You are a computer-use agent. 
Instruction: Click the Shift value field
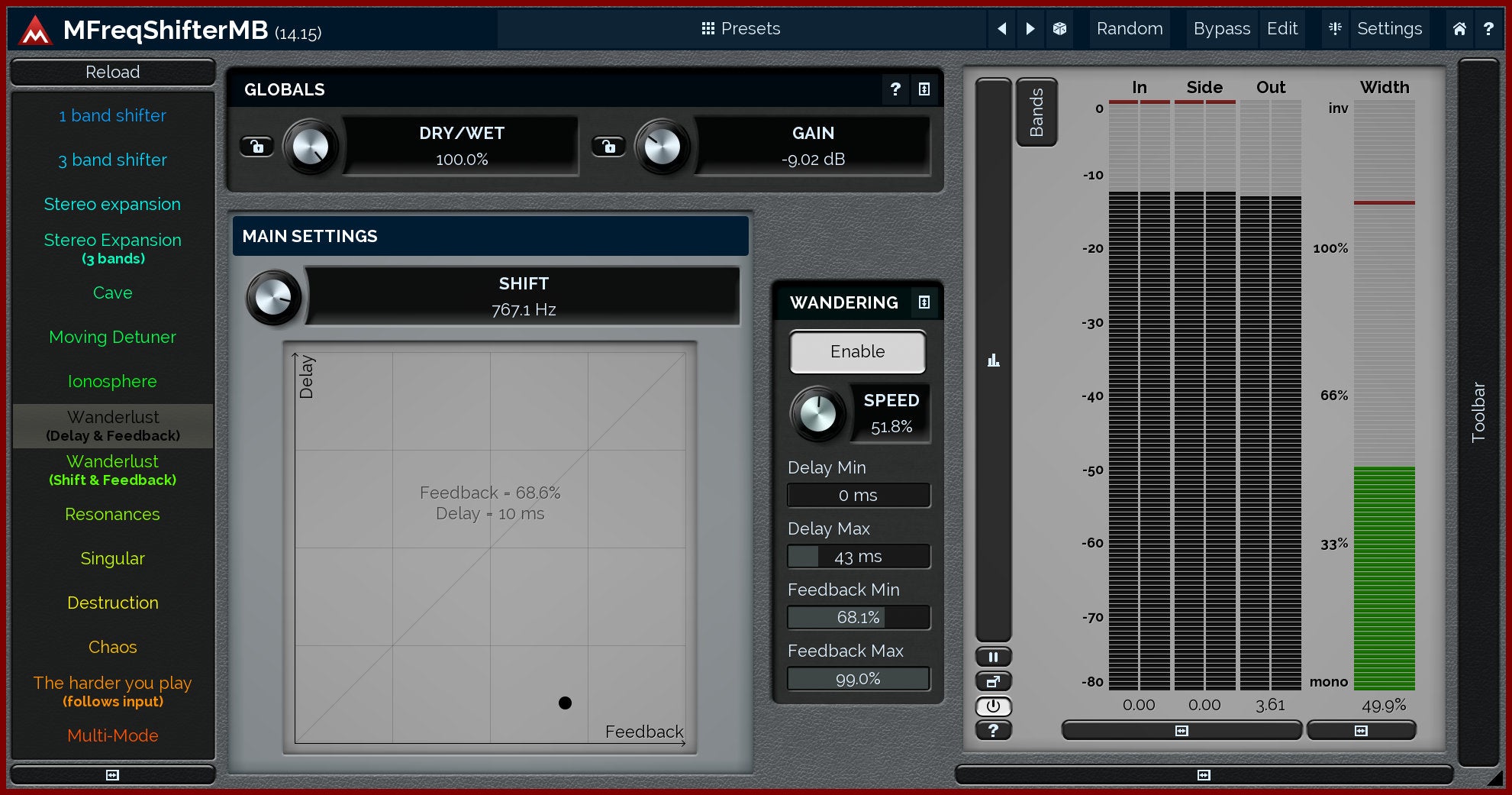click(523, 296)
